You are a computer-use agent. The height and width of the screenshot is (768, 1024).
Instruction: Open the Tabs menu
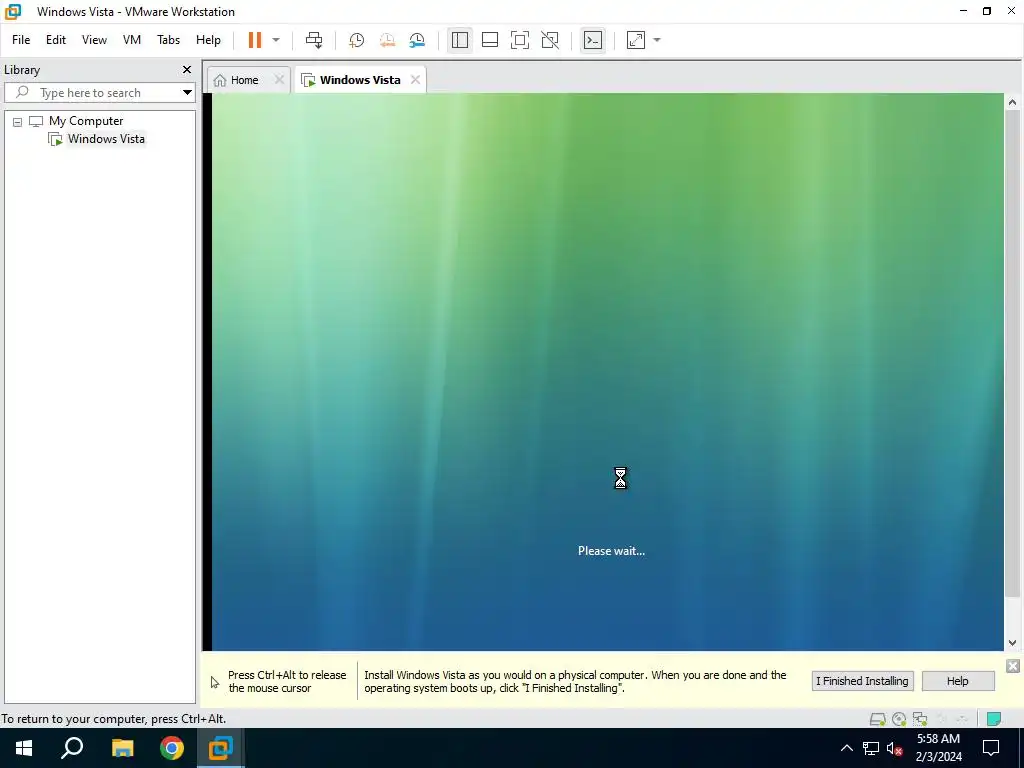168,40
